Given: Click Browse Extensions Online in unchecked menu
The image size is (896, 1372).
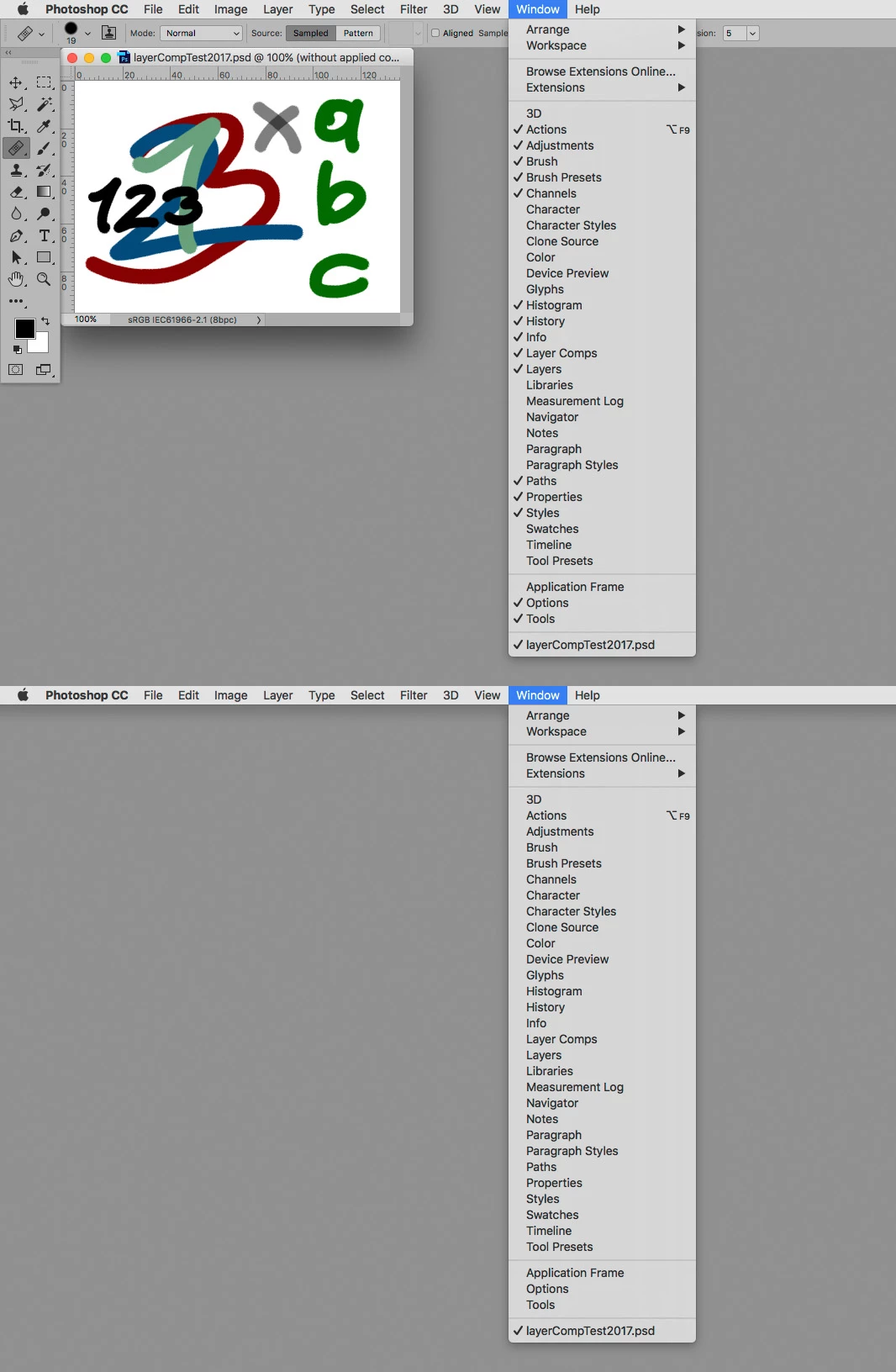Looking at the screenshot, I should pyautogui.click(x=602, y=757).
